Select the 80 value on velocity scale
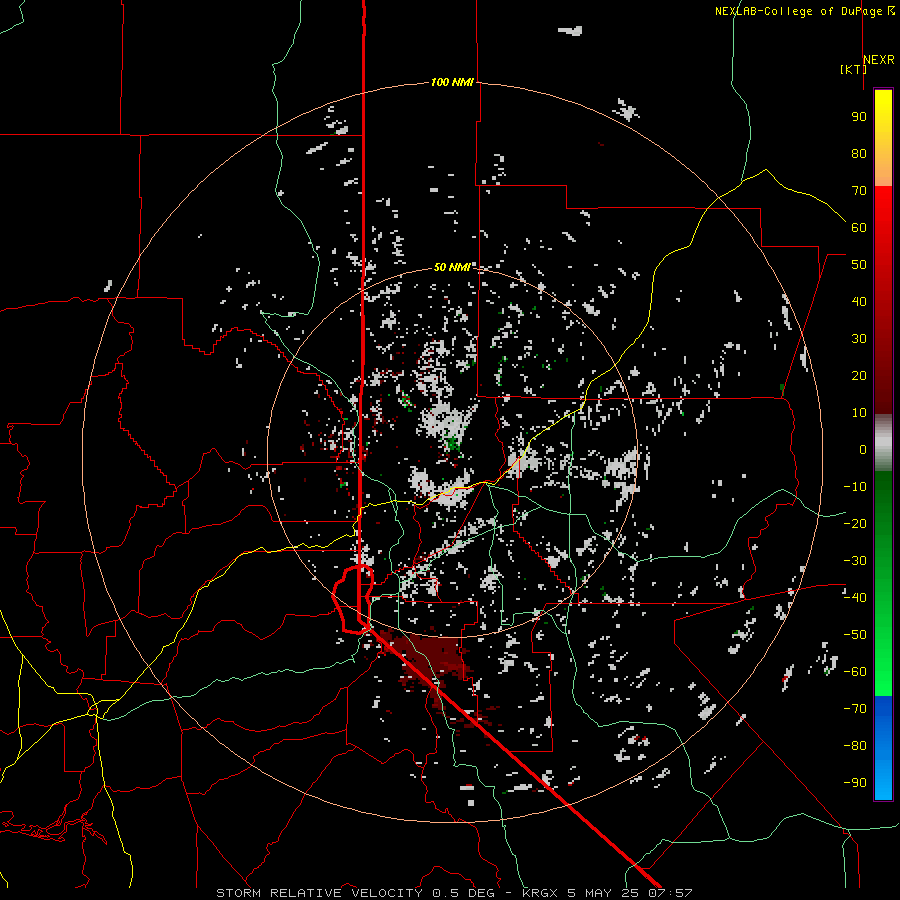The width and height of the screenshot is (900, 900). (x=859, y=153)
